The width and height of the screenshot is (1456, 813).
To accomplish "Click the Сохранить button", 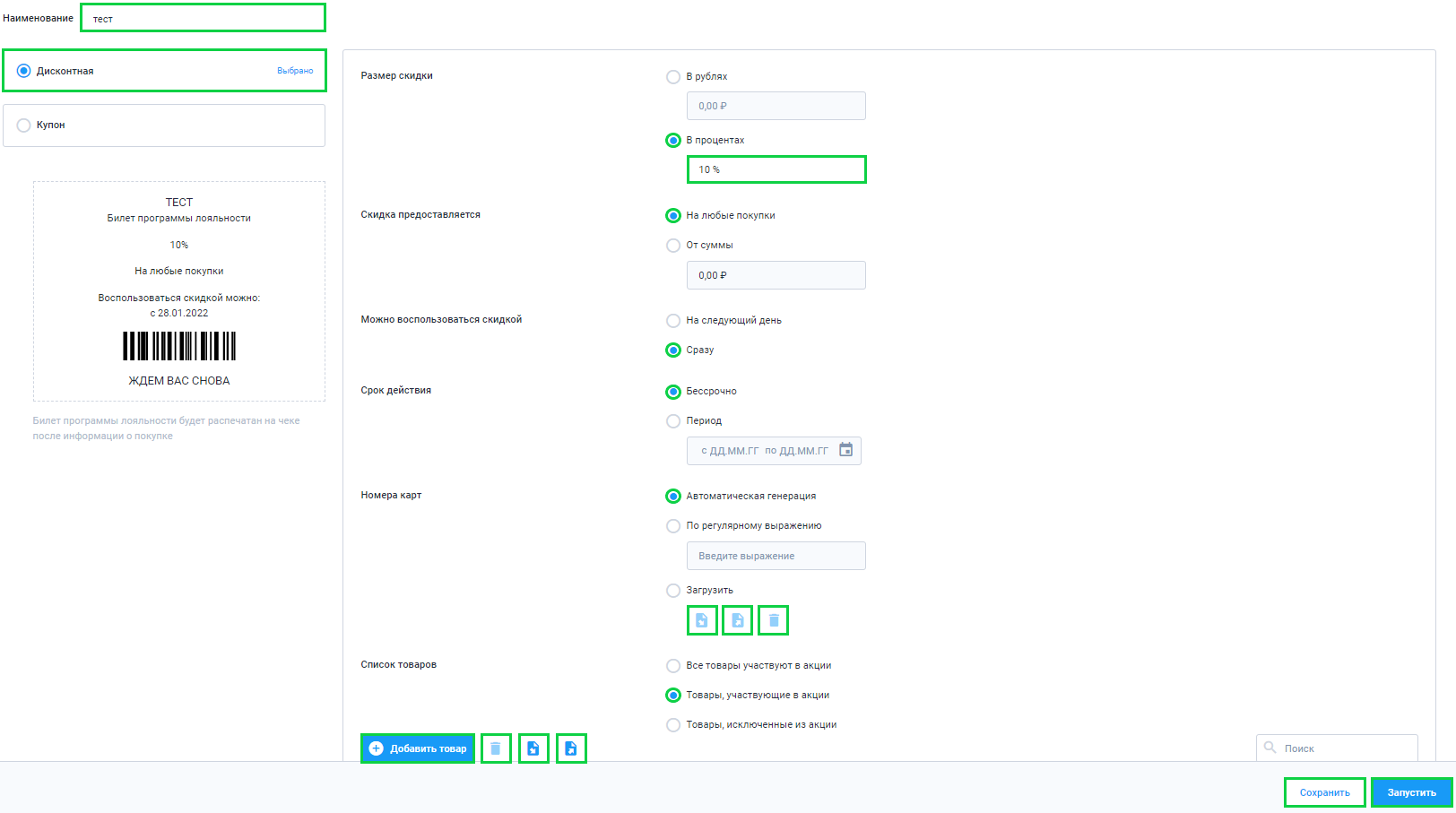I will coord(1325,792).
